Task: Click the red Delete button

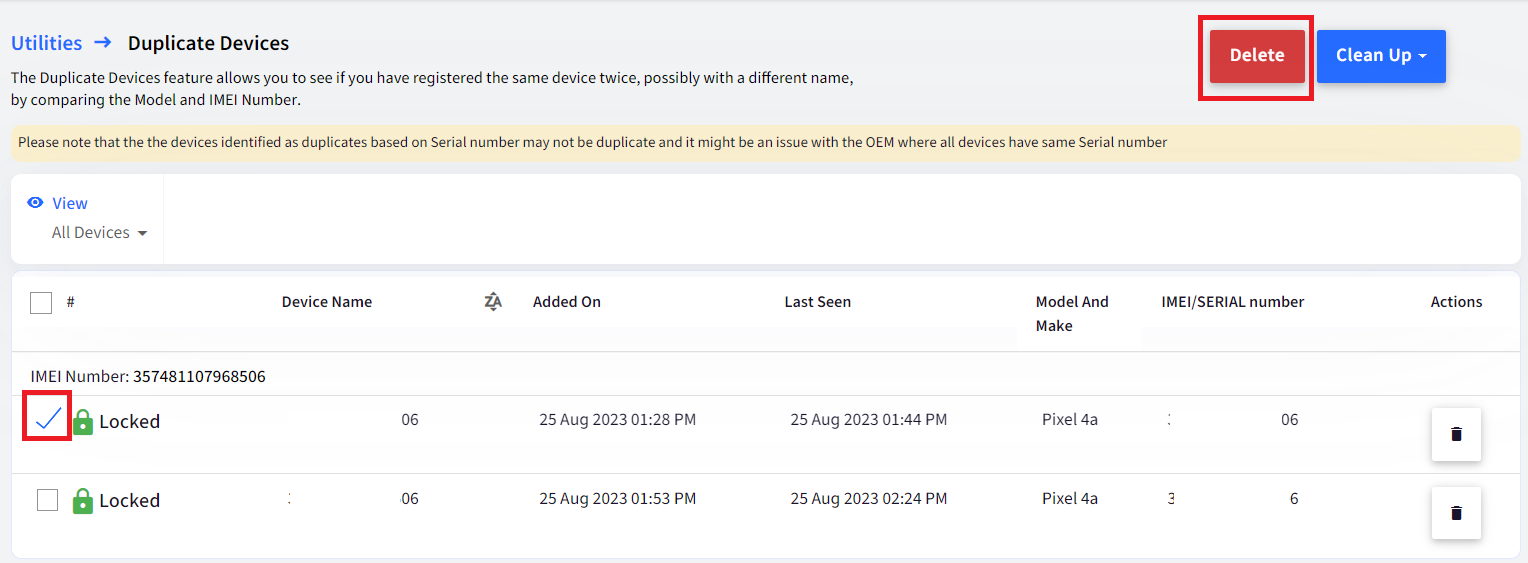Action: pos(1257,56)
